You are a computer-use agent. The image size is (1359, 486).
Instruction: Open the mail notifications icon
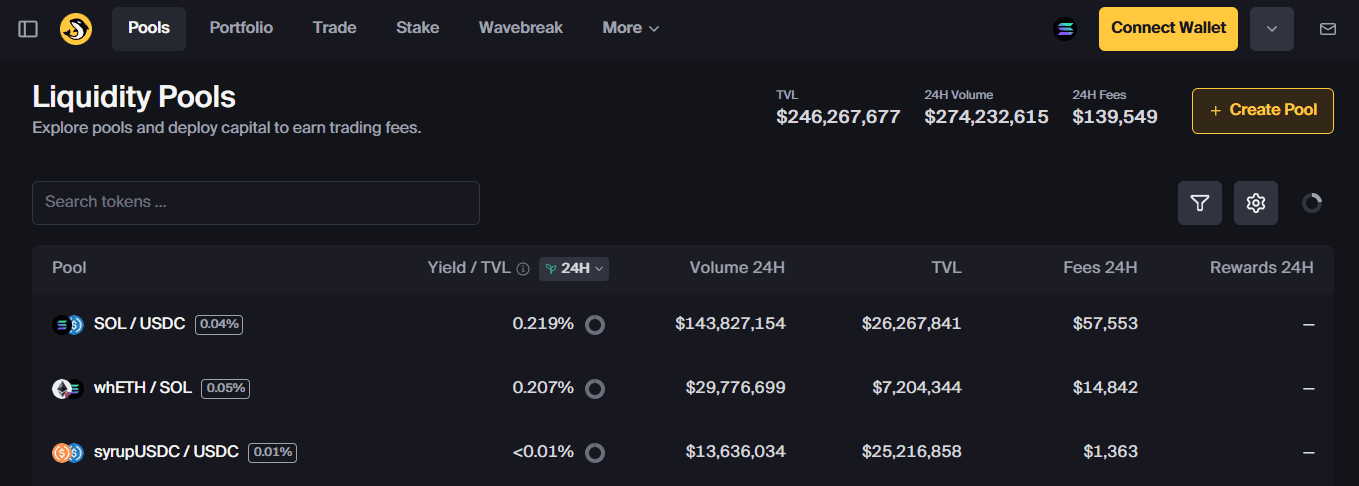1328,29
